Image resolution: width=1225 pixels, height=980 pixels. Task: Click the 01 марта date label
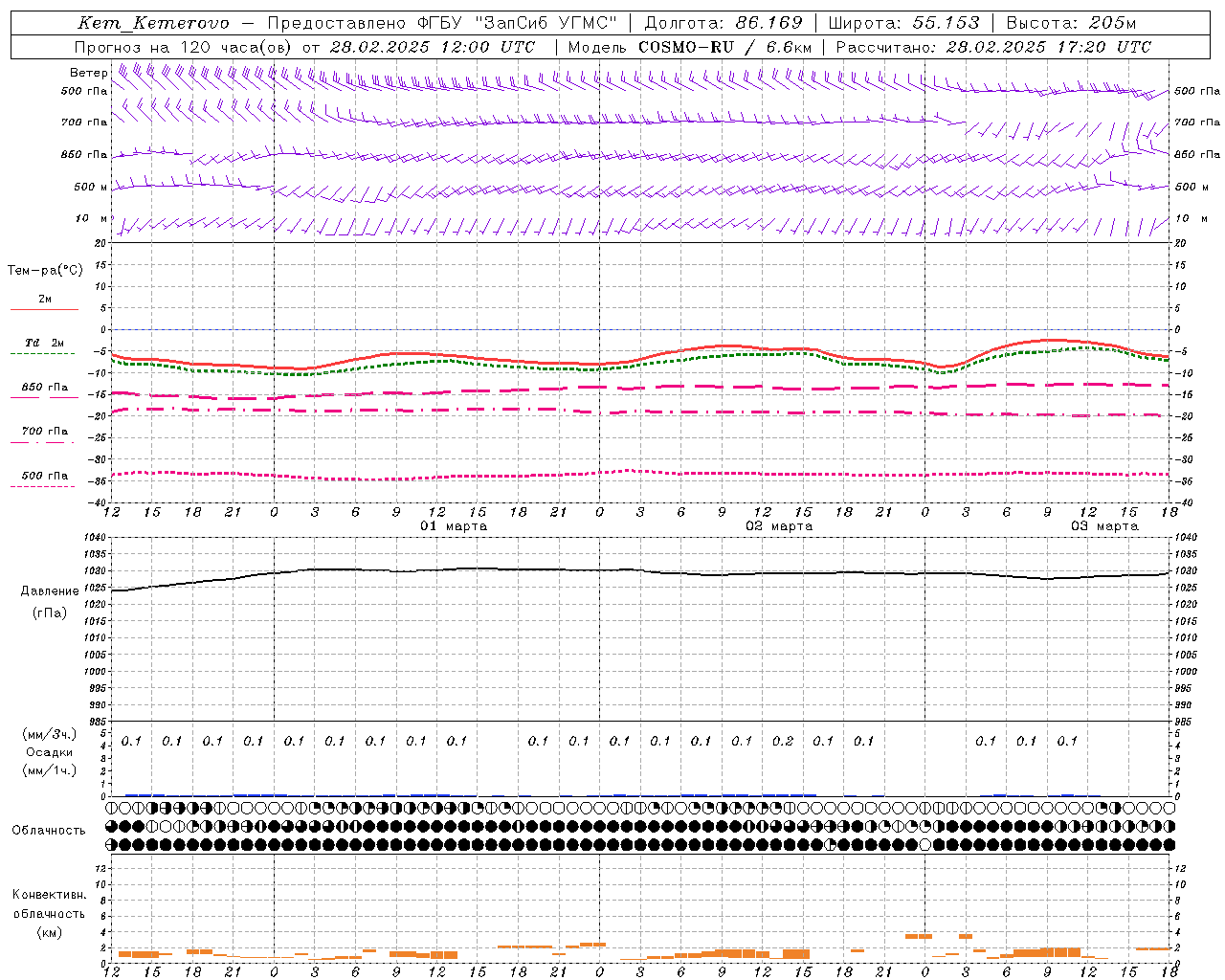tap(454, 526)
